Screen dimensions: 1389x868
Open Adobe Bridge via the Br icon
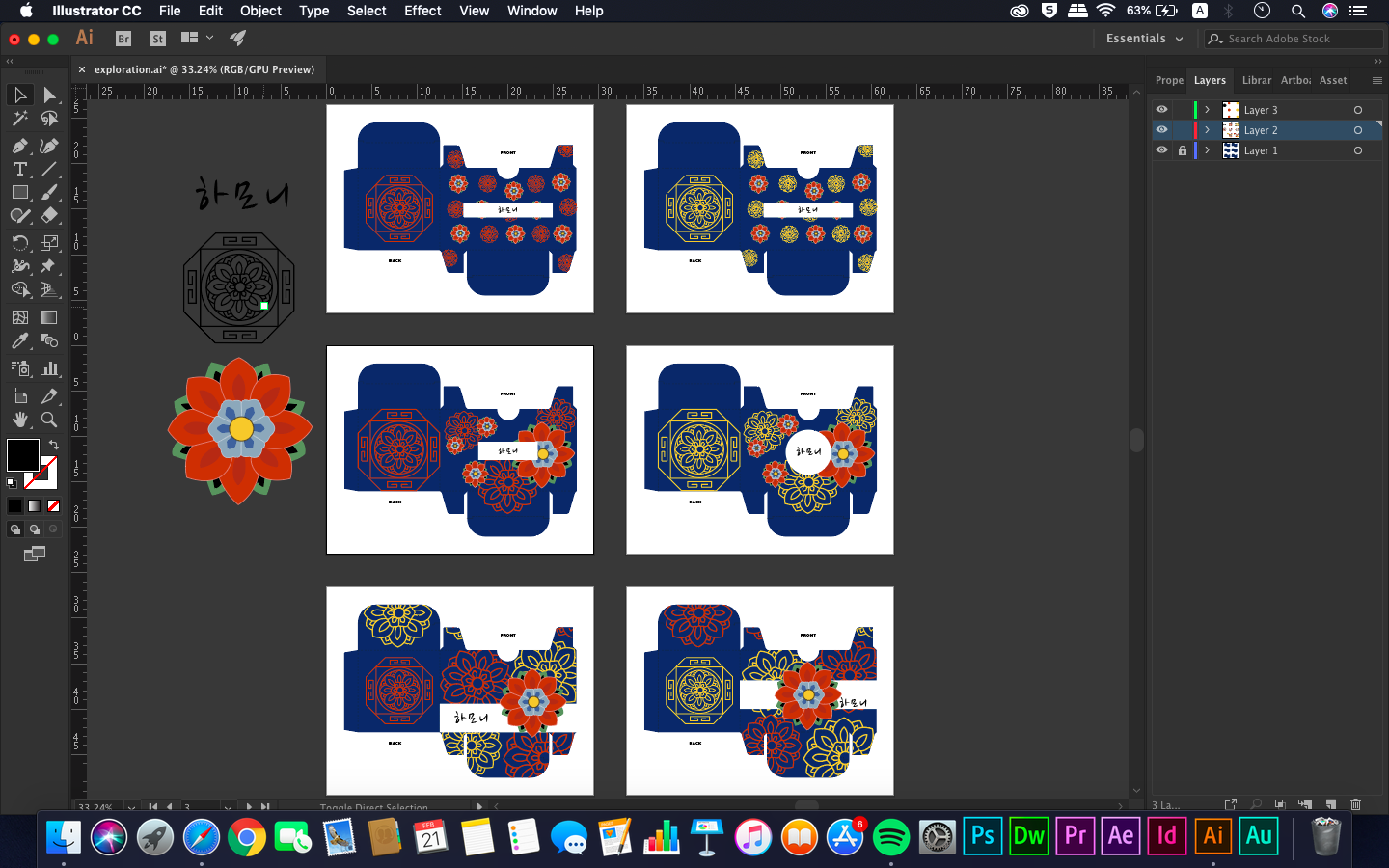pos(123,40)
